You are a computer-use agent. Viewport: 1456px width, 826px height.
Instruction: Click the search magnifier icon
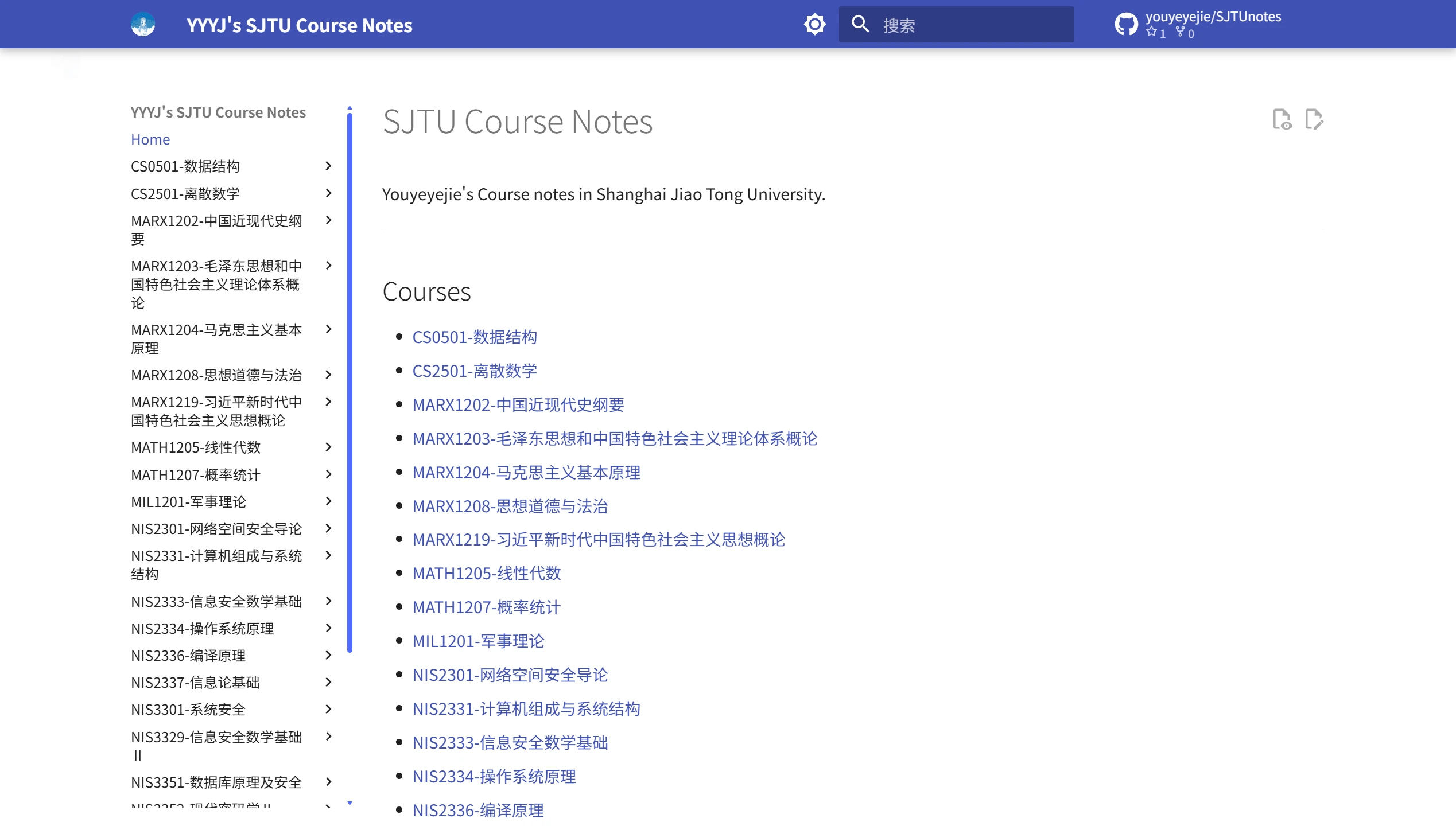860,24
